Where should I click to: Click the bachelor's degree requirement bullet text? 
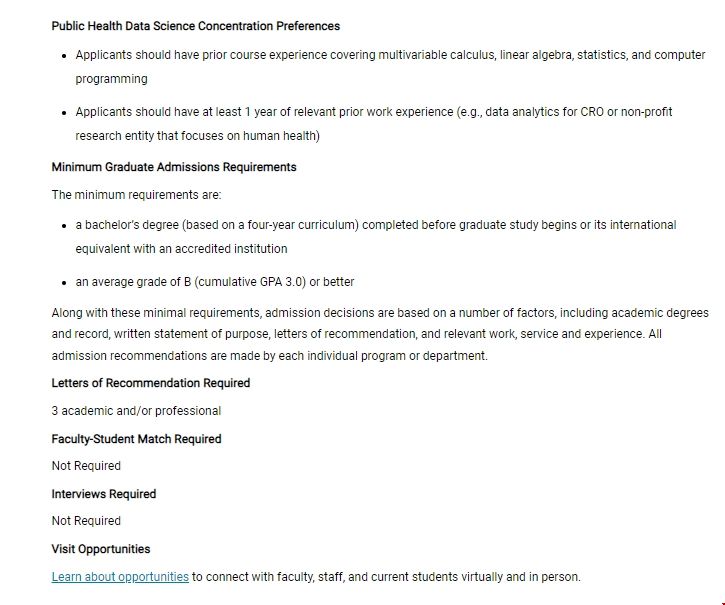375,225
